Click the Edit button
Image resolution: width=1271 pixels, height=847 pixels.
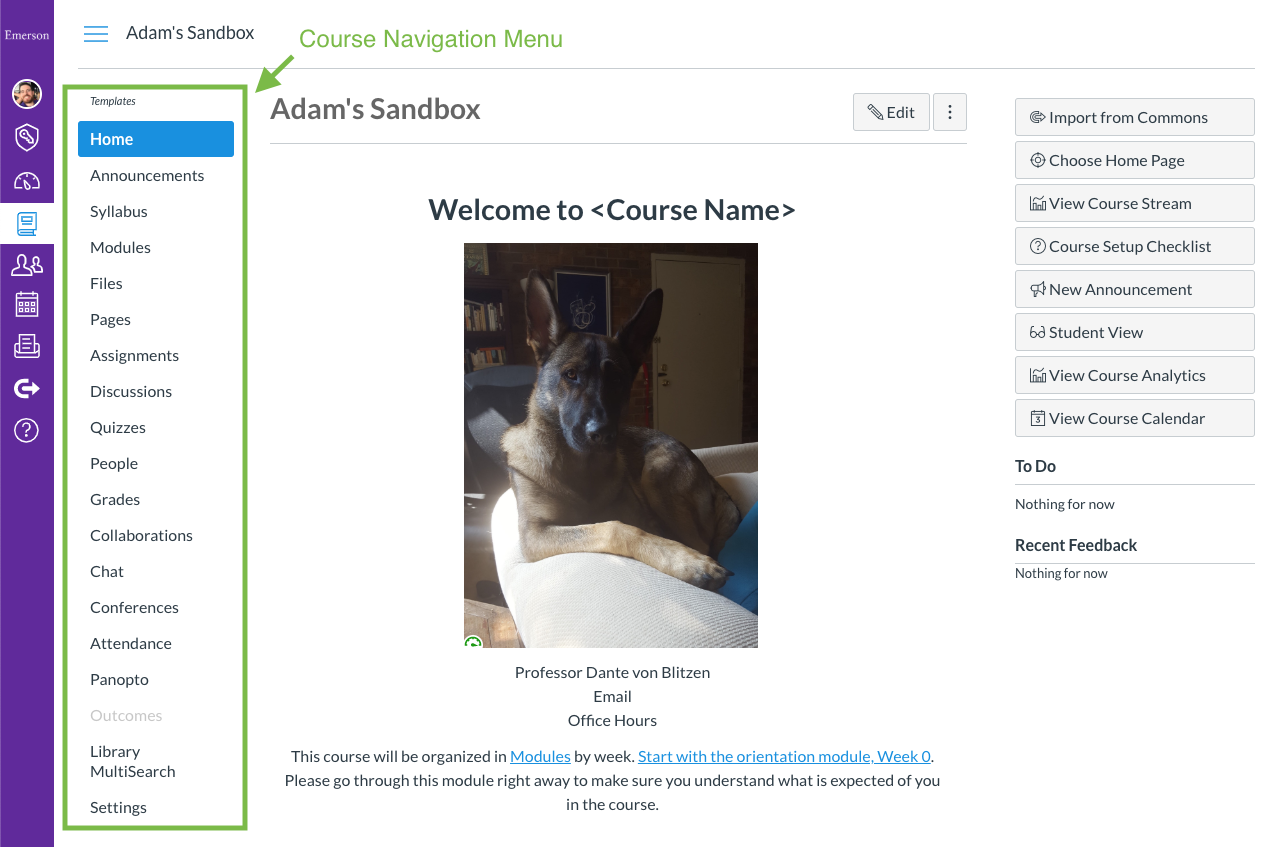point(891,112)
